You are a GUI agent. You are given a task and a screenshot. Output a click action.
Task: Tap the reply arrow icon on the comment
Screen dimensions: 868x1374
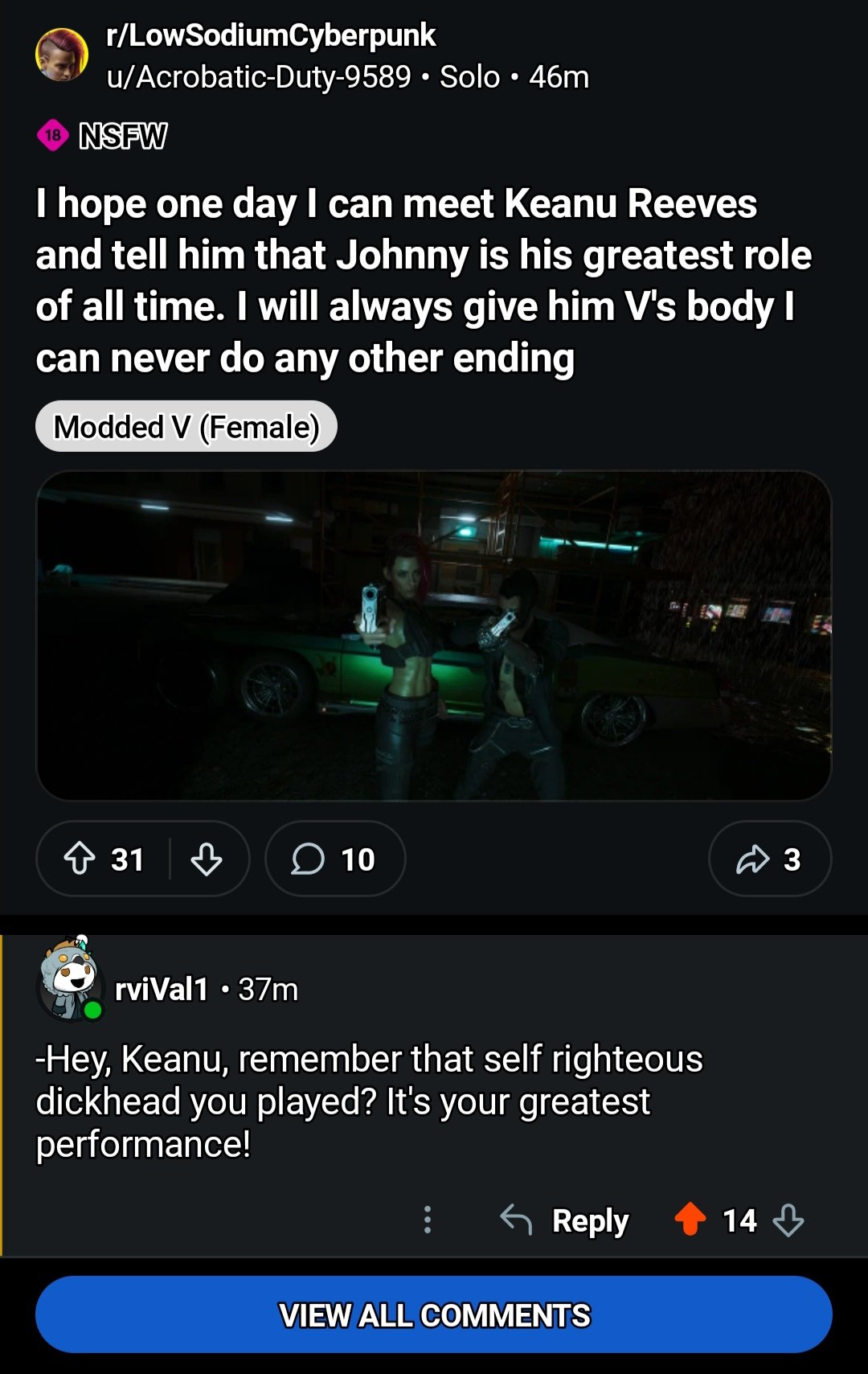(516, 1220)
